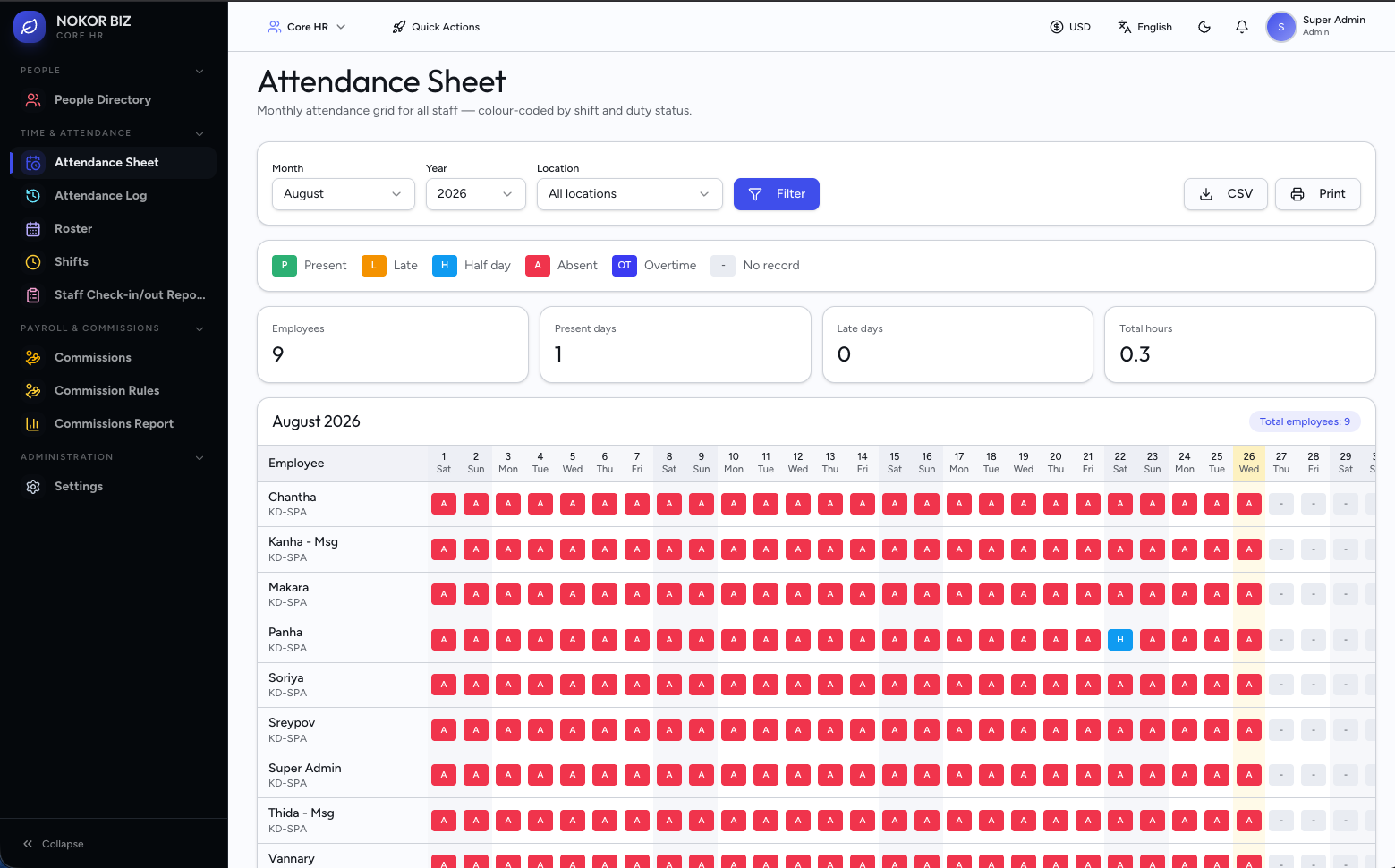The height and width of the screenshot is (868, 1395).
Task: Open the Month dropdown
Action: coord(344,194)
